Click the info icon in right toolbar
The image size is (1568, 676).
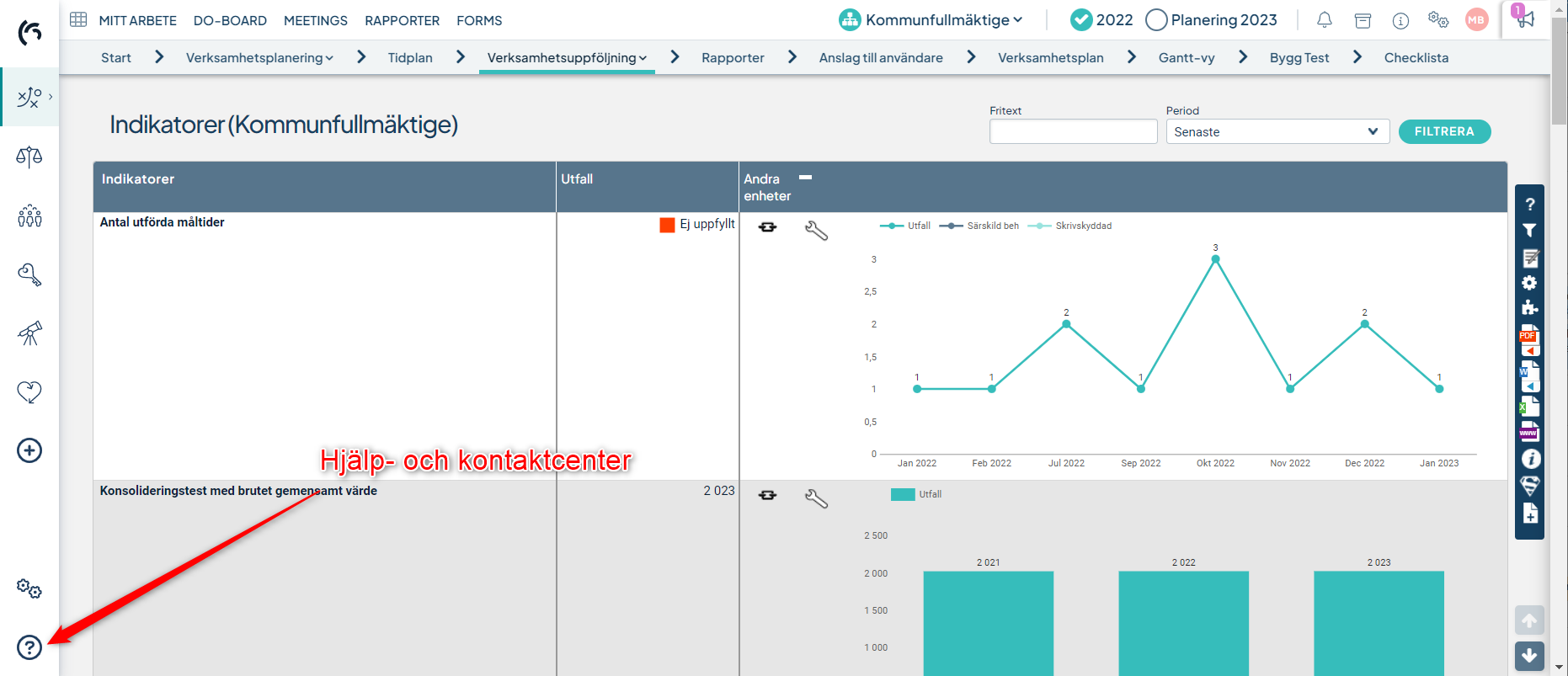(1530, 459)
